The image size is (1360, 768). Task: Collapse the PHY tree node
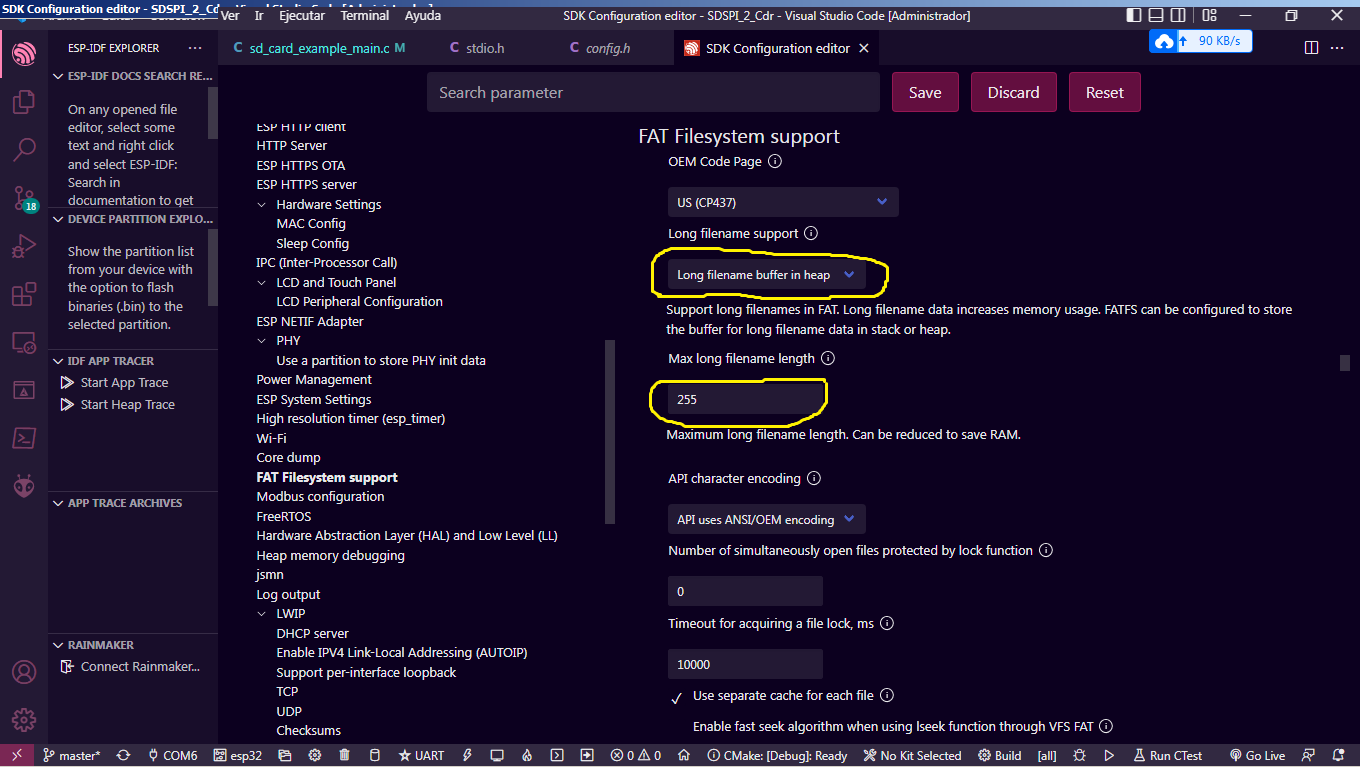pyautogui.click(x=262, y=341)
